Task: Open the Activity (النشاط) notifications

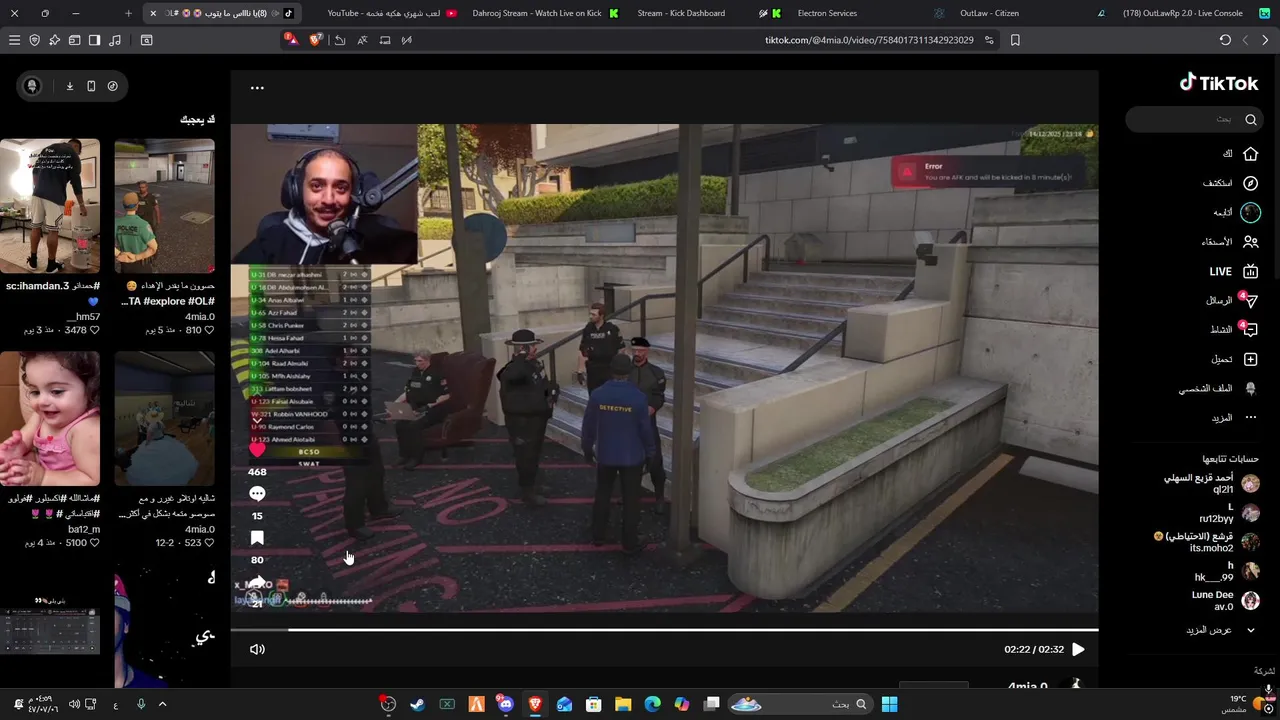Action: [1234, 329]
